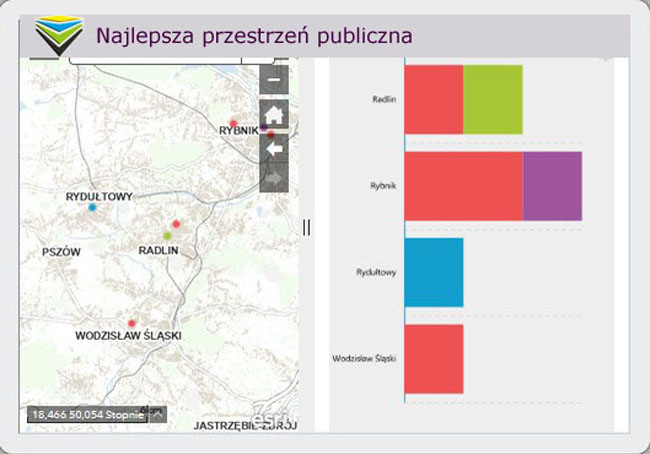This screenshot has height=454, width=650.
Task: Click the panel divider collapse handle
Action: [306, 228]
